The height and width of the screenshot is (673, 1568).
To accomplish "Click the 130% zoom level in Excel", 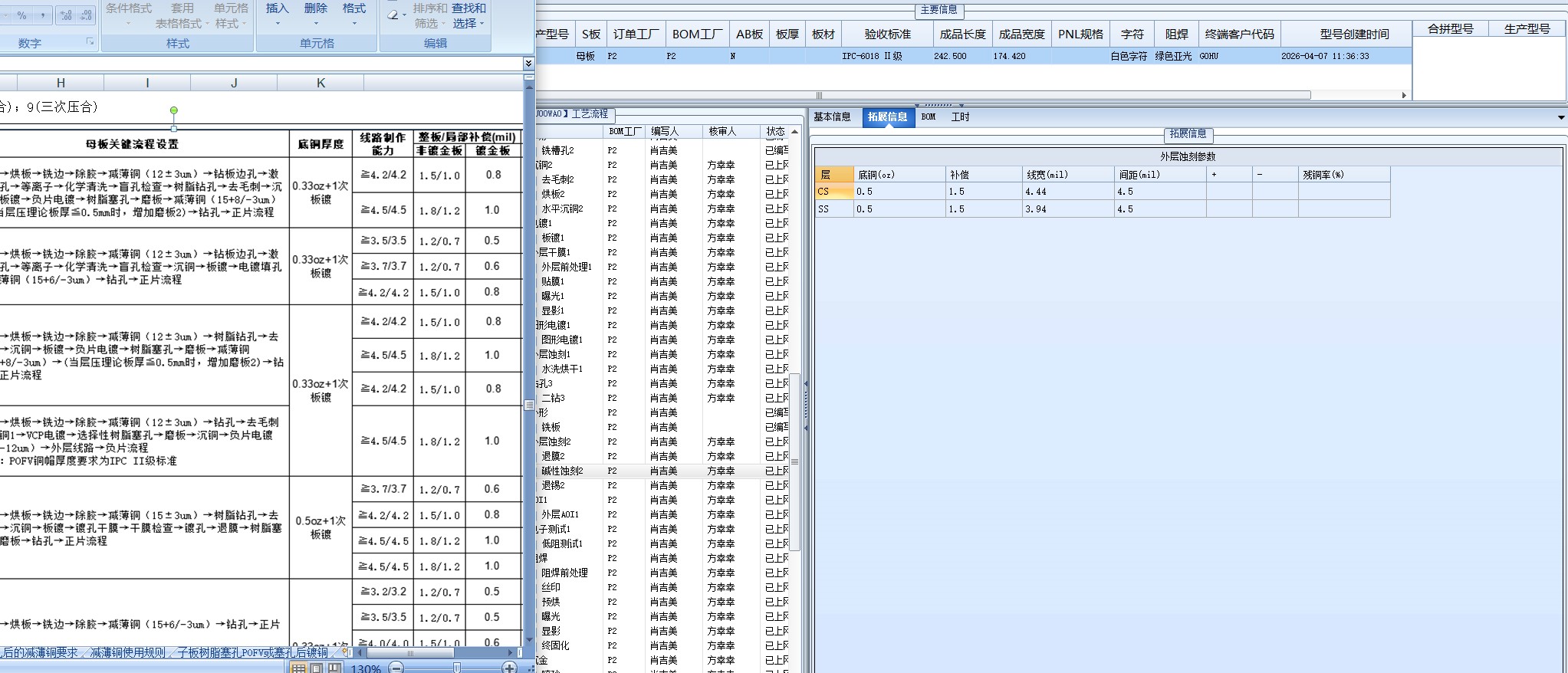I will [x=366, y=668].
